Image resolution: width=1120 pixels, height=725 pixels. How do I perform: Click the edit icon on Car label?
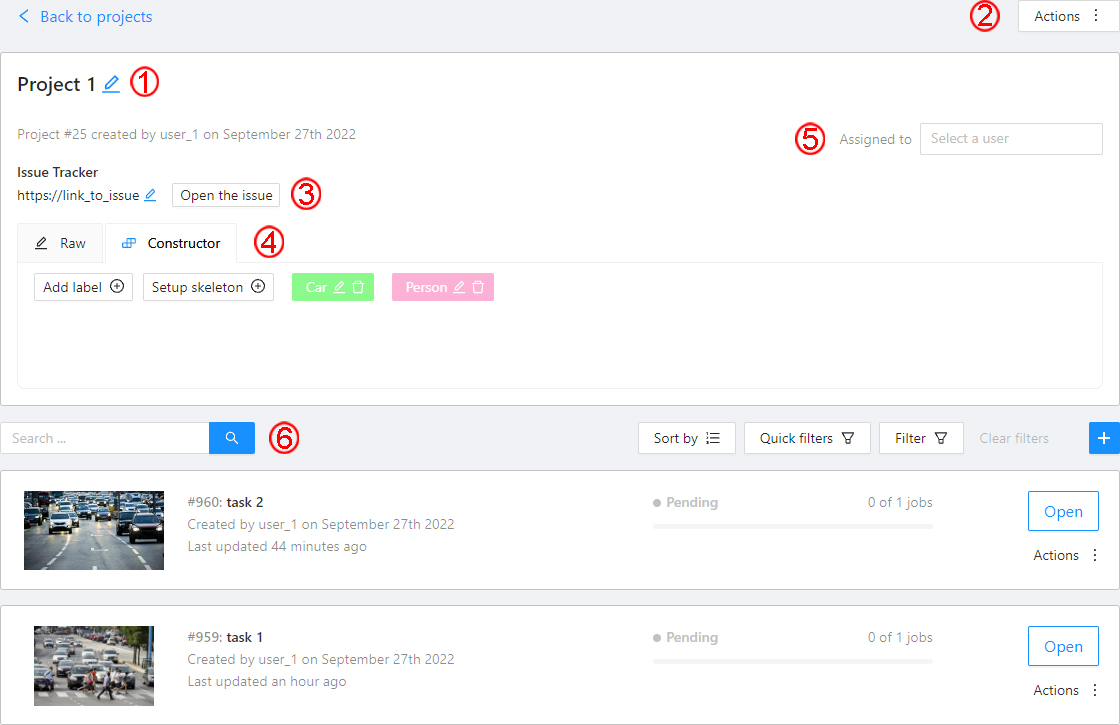coord(339,287)
